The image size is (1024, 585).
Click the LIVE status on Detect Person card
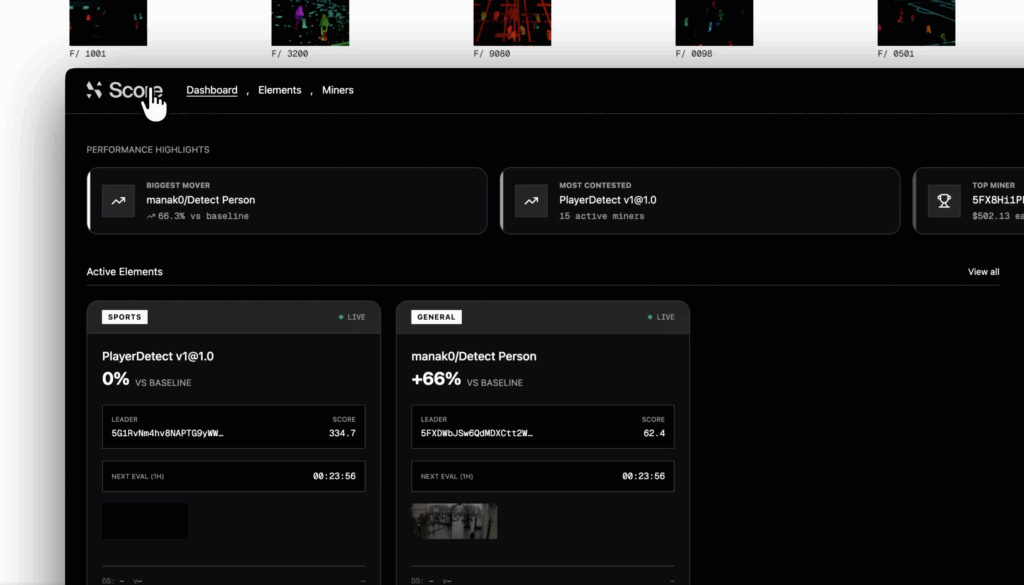661,317
